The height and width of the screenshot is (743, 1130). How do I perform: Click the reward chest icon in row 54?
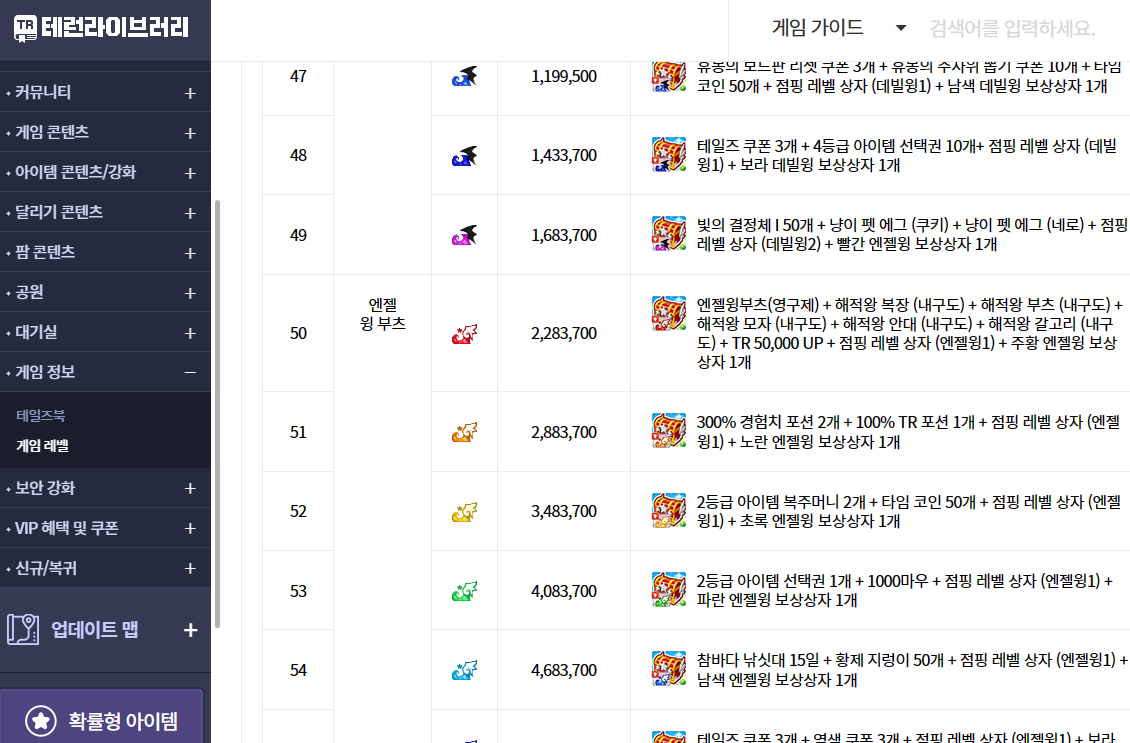point(668,668)
